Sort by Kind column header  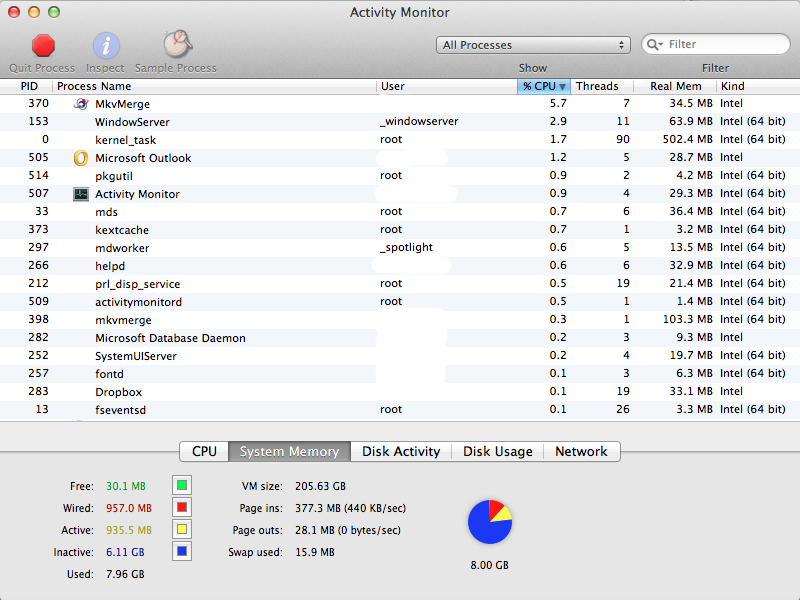coord(758,86)
